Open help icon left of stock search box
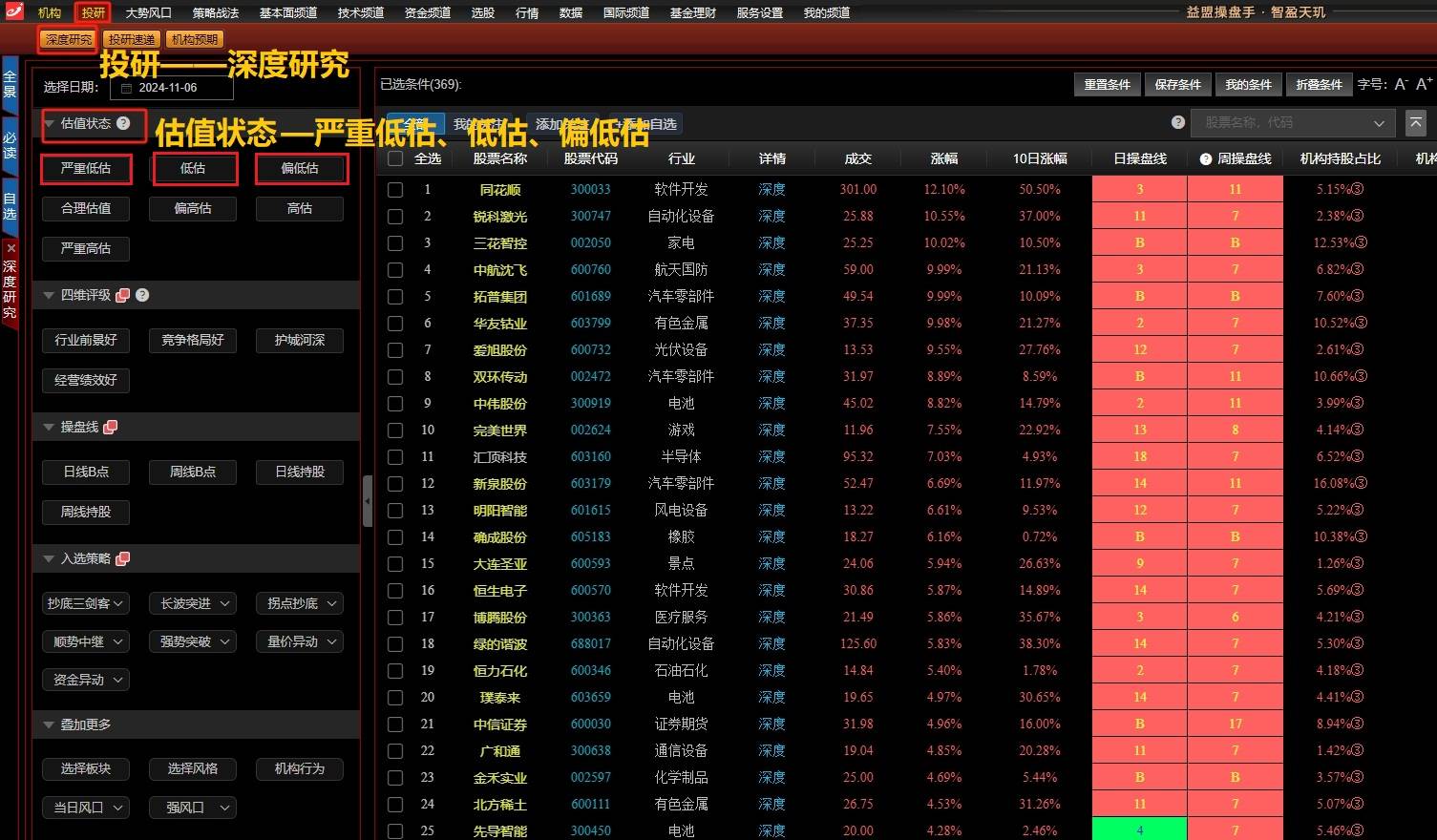Image resolution: width=1437 pixels, height=840 pixels. (1178, 122)
